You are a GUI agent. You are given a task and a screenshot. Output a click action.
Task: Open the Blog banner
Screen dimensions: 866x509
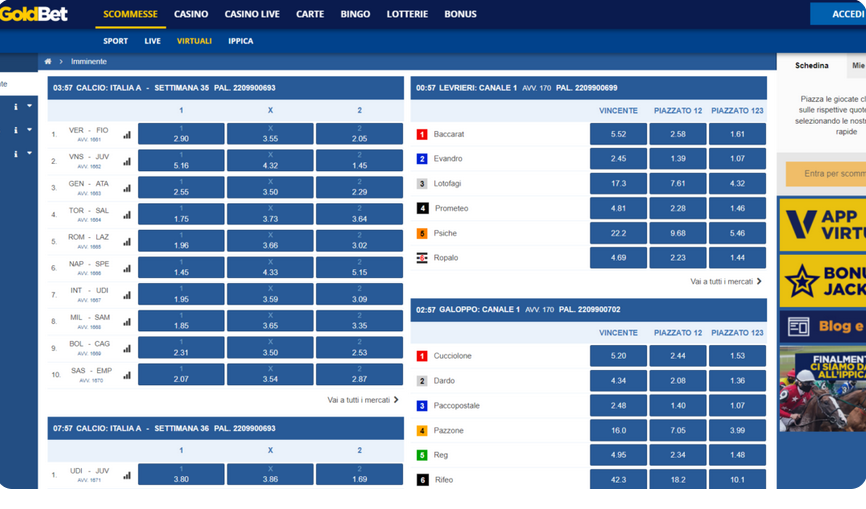(822, 327)
